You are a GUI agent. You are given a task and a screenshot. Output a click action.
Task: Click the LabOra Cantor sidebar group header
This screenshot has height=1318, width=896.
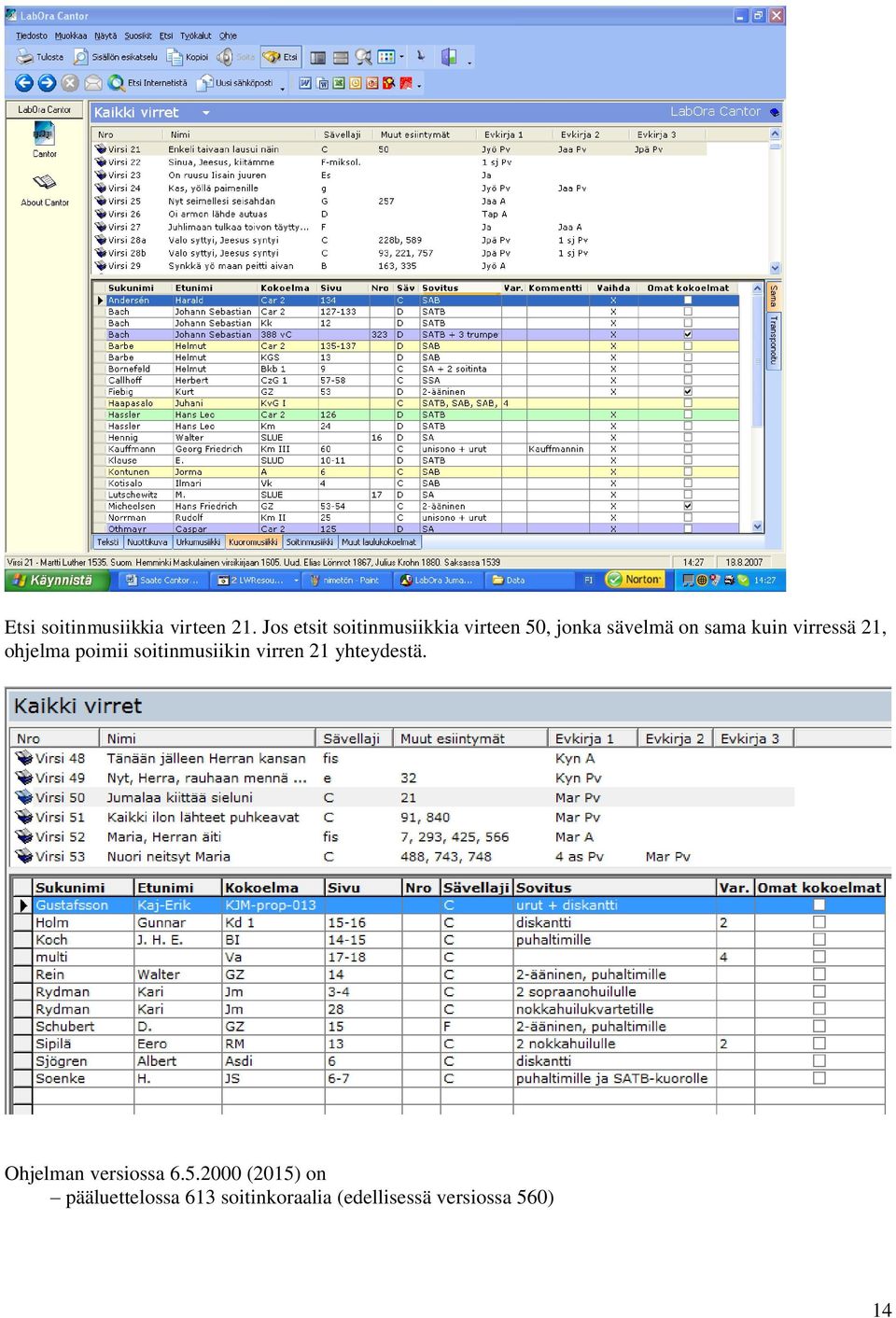pyautogui.click(x=45, y=110)
